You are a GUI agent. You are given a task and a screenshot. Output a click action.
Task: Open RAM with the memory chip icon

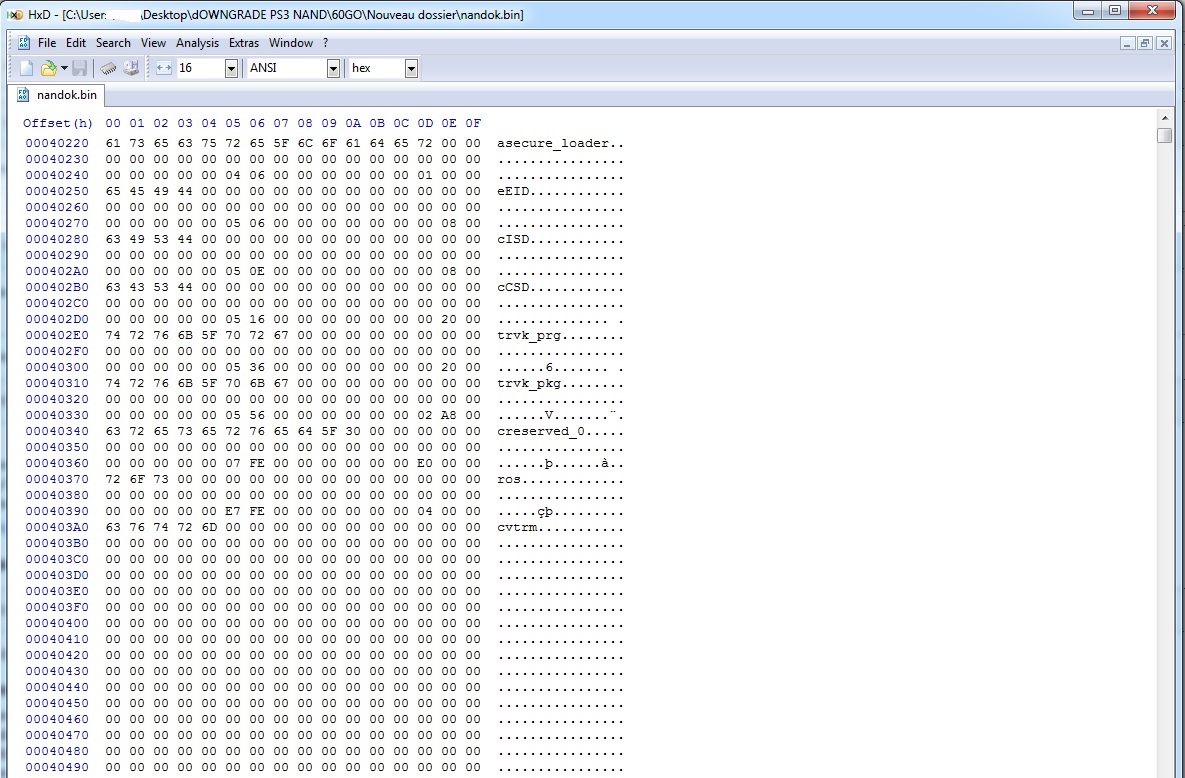tap(108, 68)
